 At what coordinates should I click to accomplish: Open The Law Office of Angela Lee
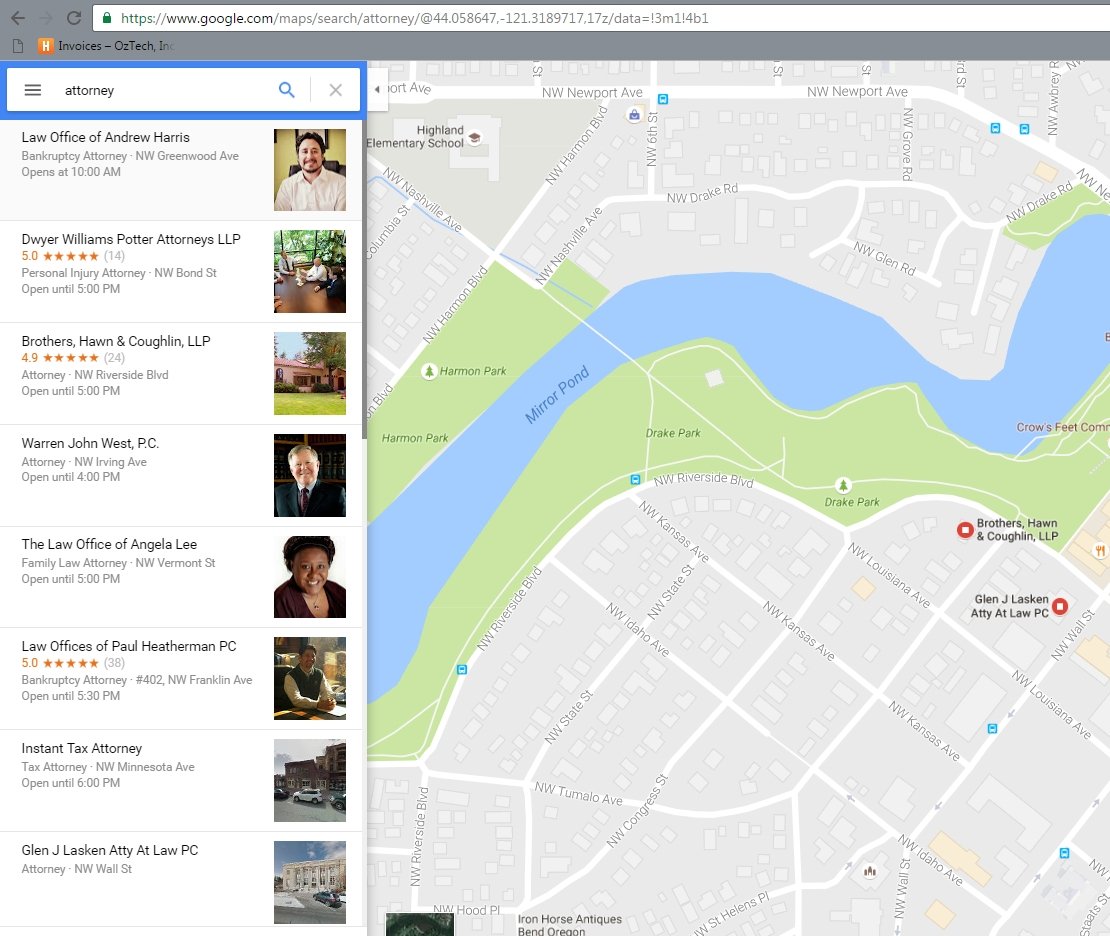pyautogui.click(x=181, y=577)
